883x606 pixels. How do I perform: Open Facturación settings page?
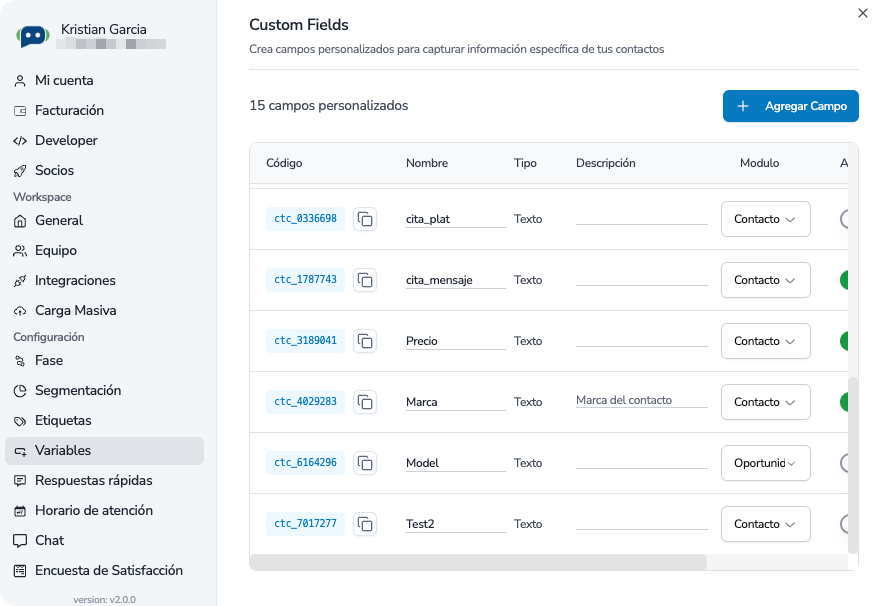click(x=69, y=111)
